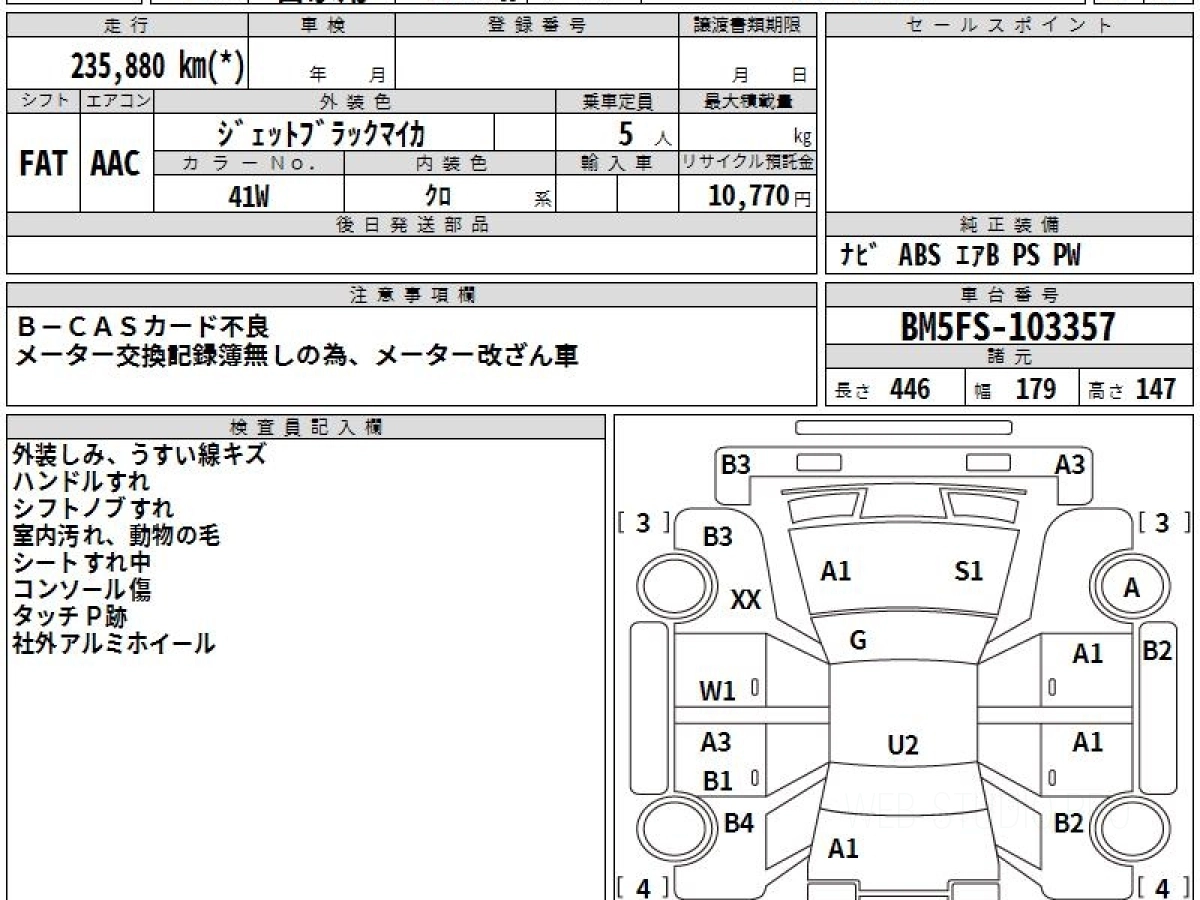1200x900 pixels.
Task: Click the カラーNo. label
Action: 249,163
